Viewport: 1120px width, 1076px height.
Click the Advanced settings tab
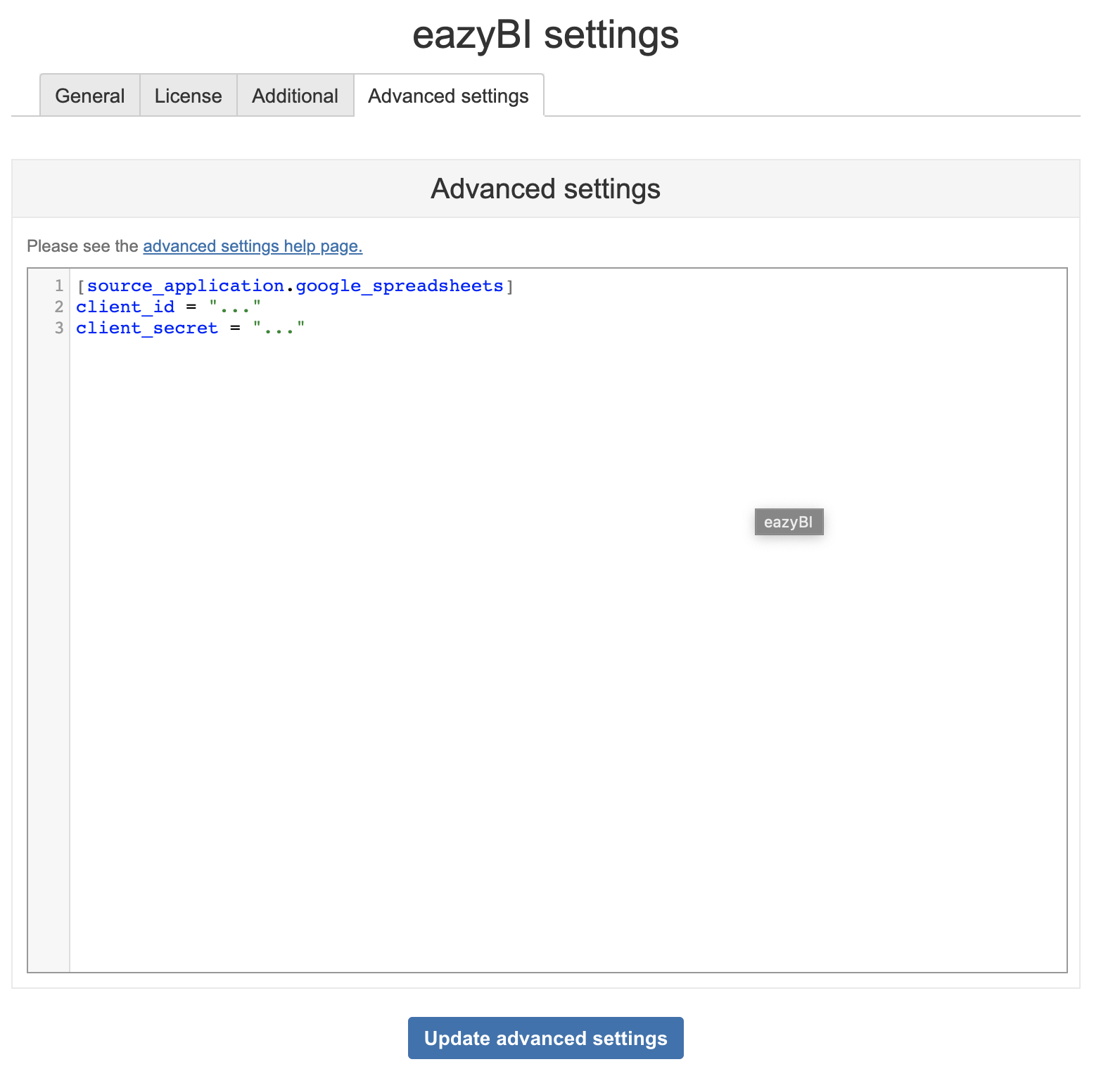(x=448, y=96)
